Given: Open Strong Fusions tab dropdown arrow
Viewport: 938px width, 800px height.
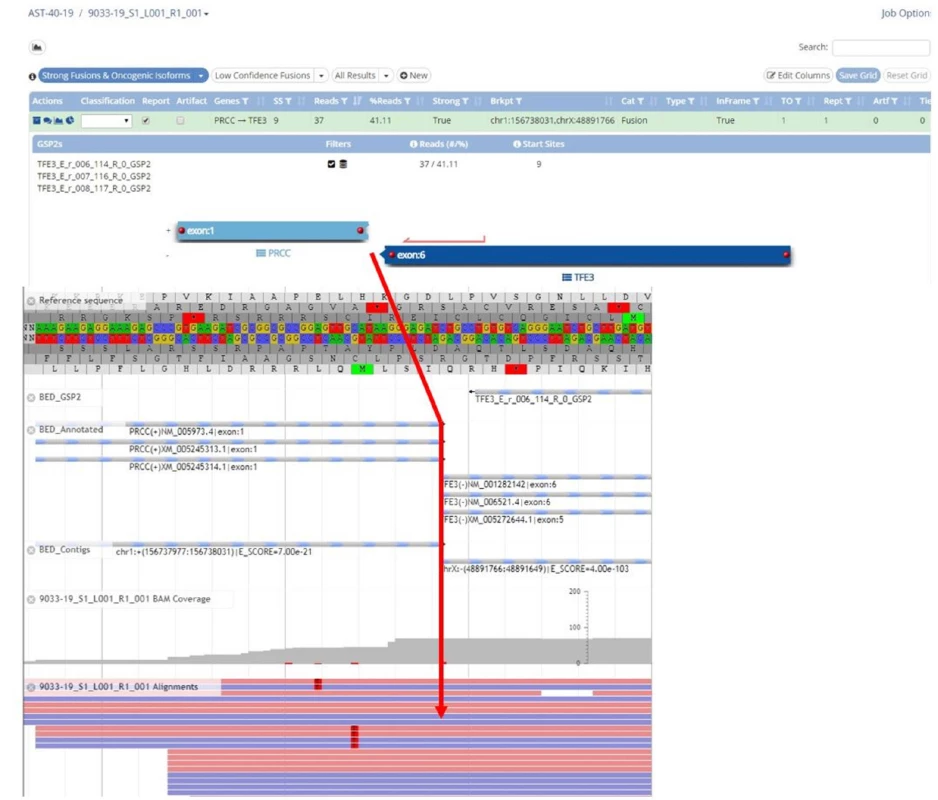Looking at the screenshot, I should (200, 76).
